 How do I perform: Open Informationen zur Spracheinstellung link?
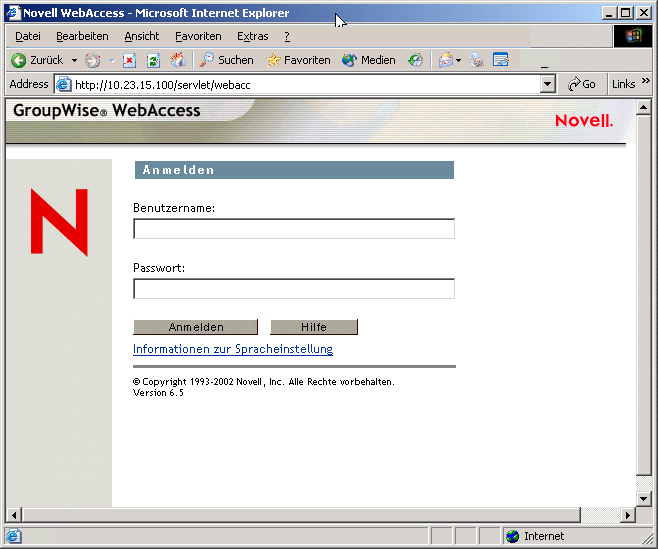[x=233, y=349]
